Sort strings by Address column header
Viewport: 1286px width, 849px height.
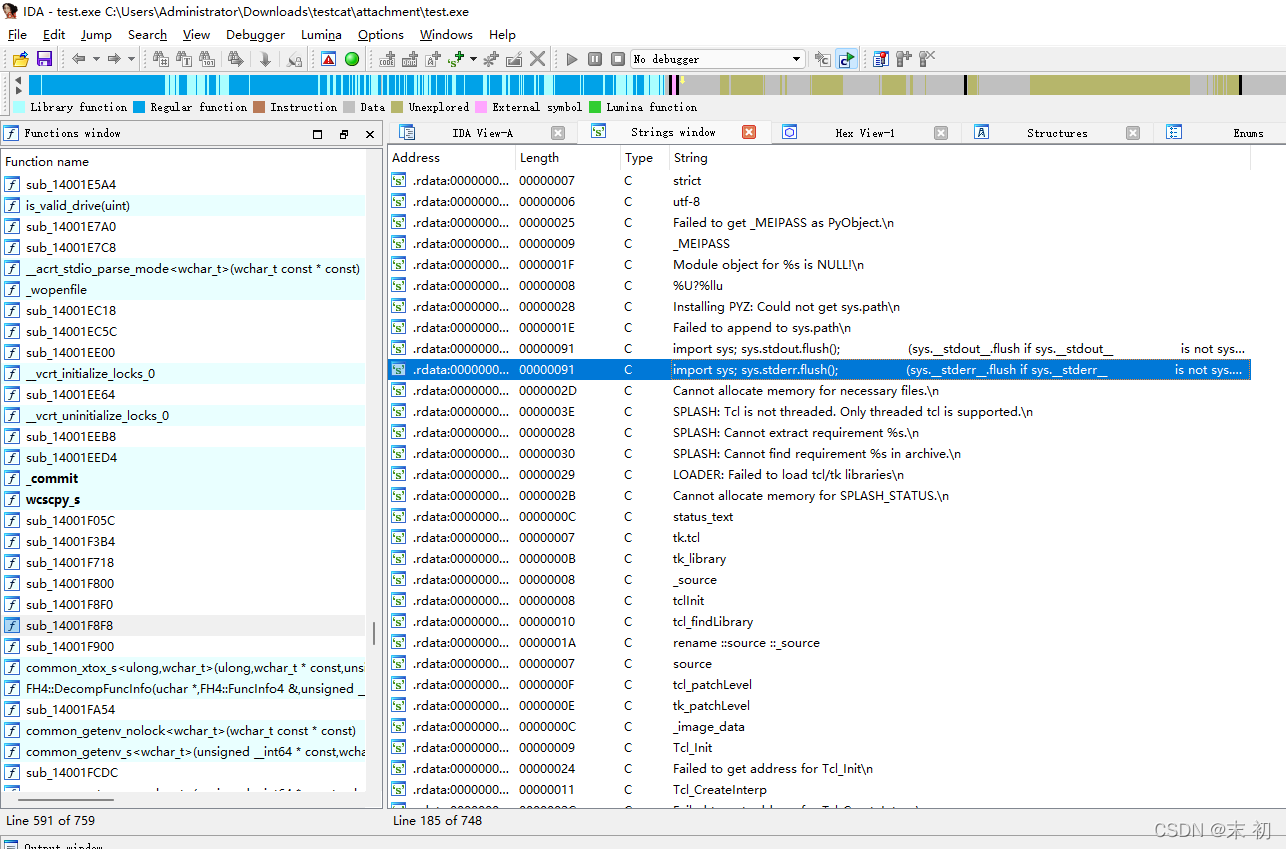451,158
